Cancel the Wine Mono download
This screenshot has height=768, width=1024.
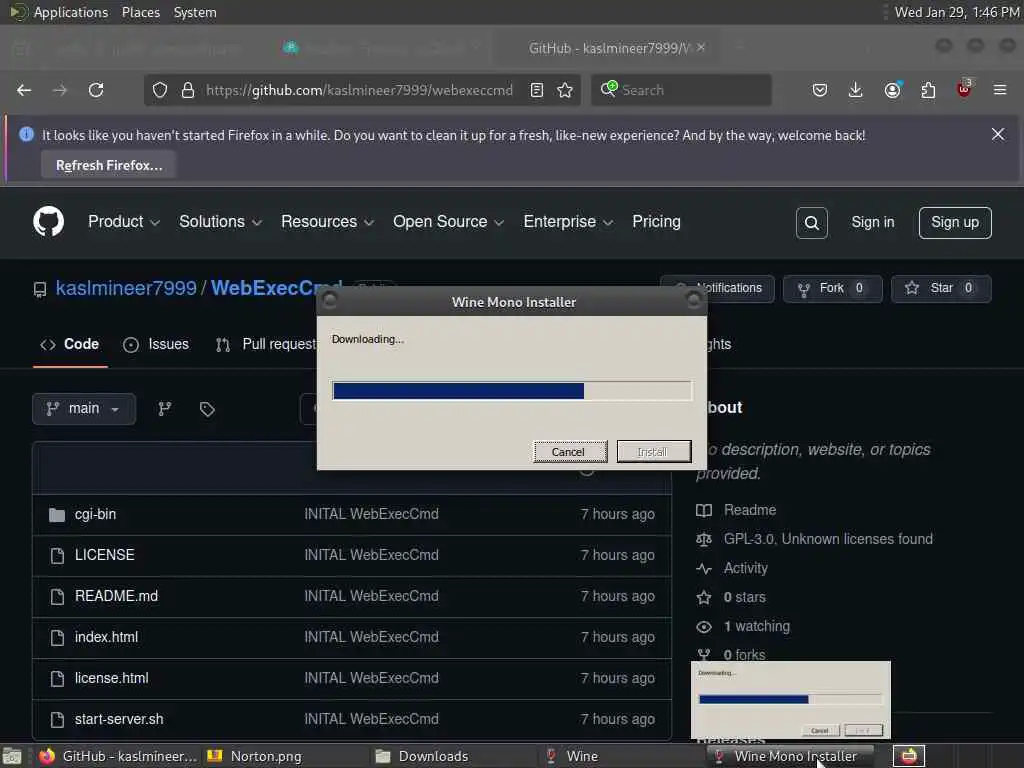569,451
